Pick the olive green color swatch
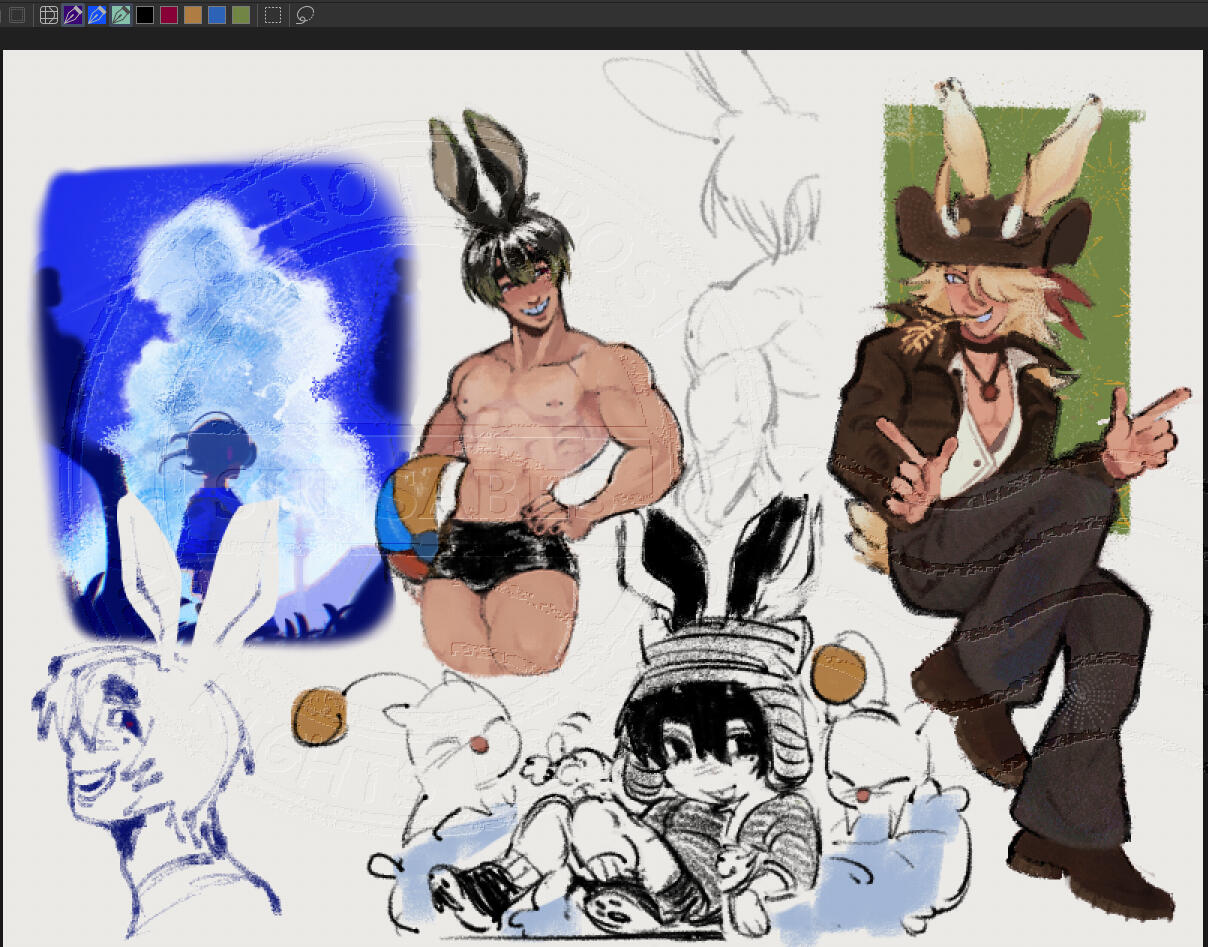The image size is (1208, 947). point(241,15)
